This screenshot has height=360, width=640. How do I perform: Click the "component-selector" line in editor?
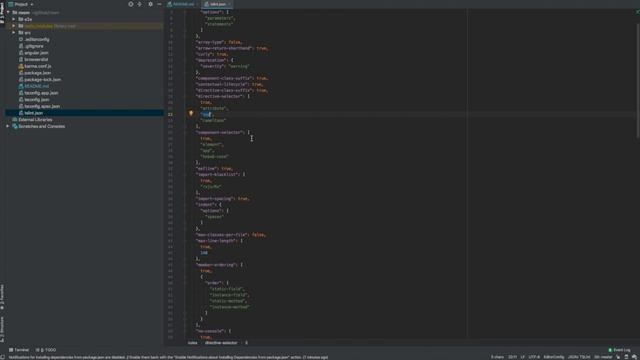222,132
